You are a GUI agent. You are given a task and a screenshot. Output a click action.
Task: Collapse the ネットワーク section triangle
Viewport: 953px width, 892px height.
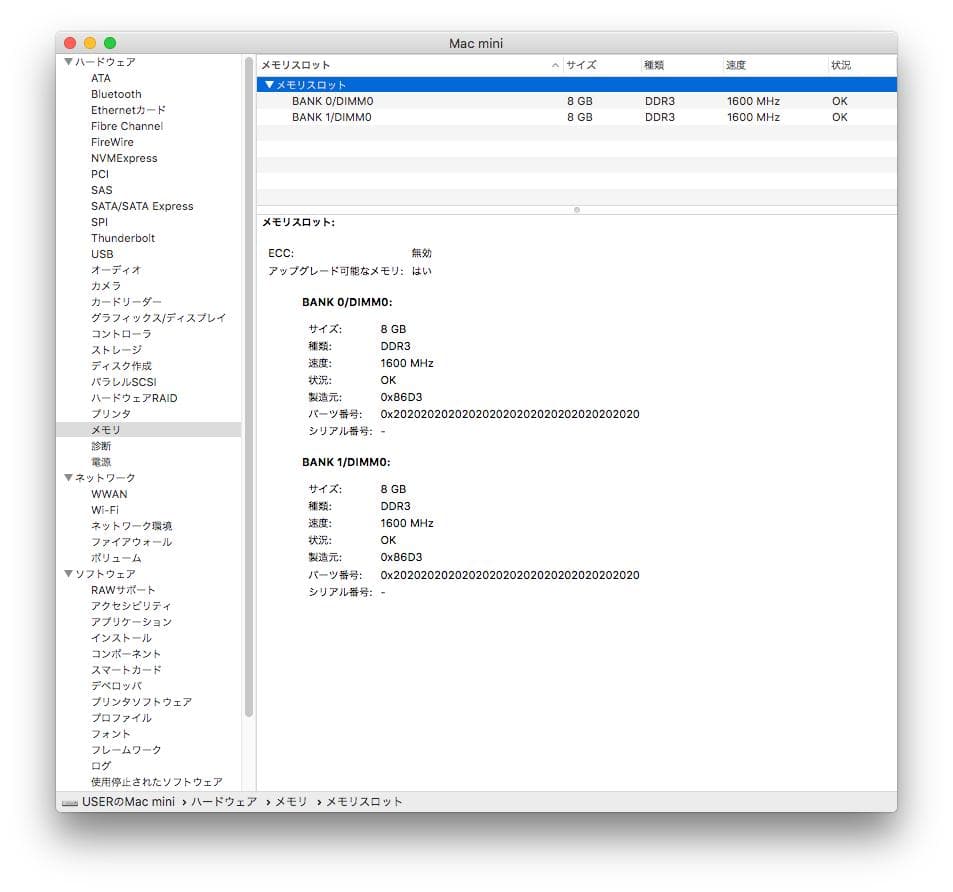pos(69,478)
